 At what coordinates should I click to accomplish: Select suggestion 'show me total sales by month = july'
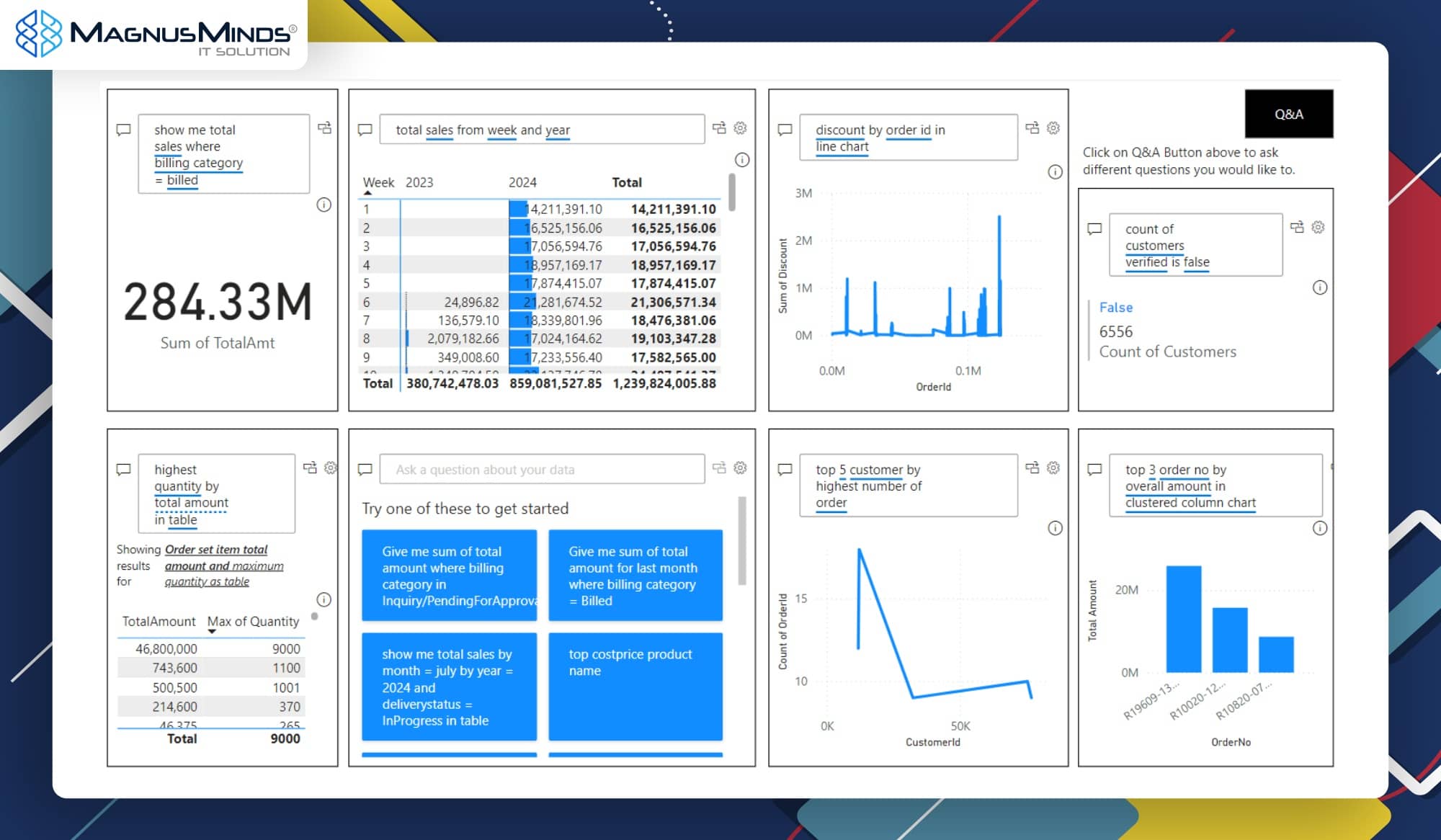449,687
